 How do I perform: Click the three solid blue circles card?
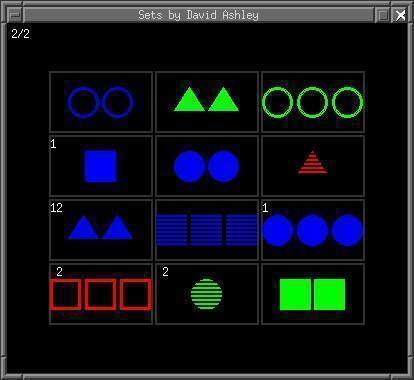point(313,230)
